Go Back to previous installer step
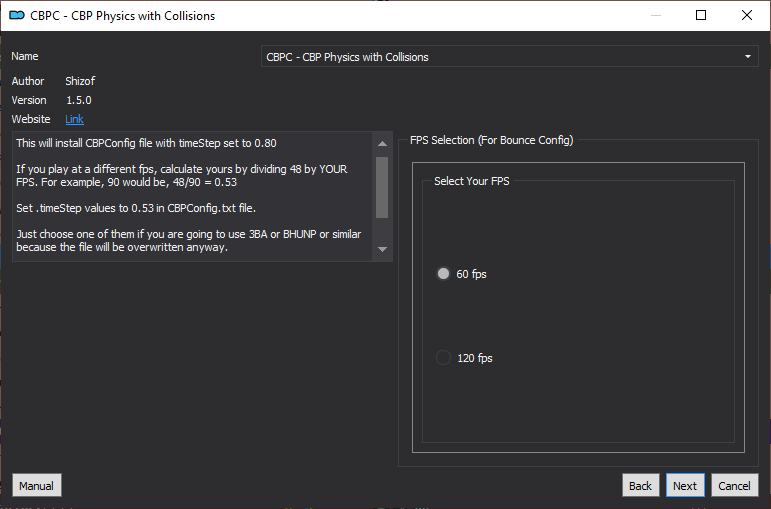 (640, 485)
